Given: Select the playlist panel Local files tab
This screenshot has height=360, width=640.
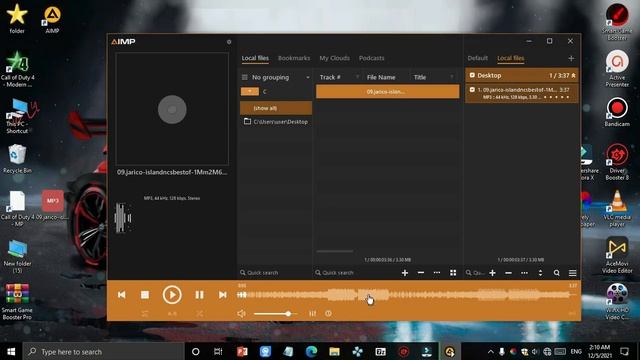Looking at the screenshot, I should (x=511, y=58).
